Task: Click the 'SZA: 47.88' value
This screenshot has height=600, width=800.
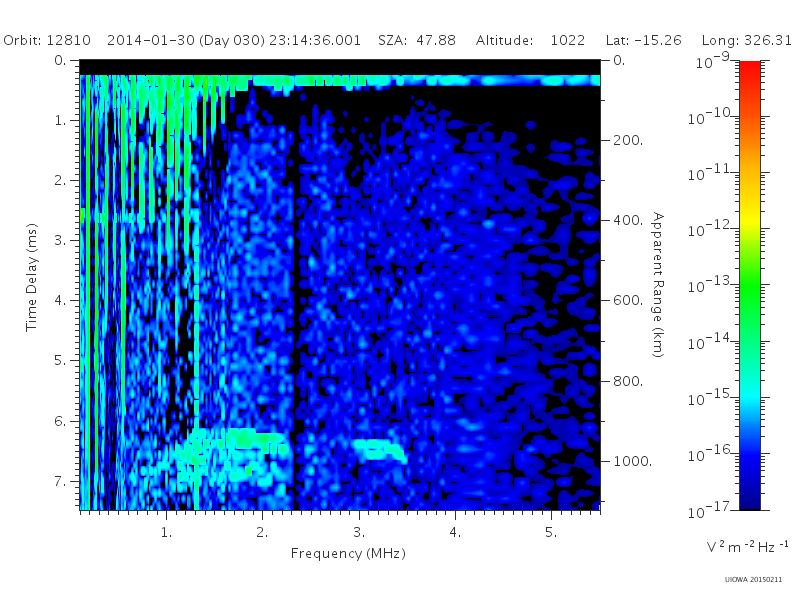Action: (x=417, y=40)
